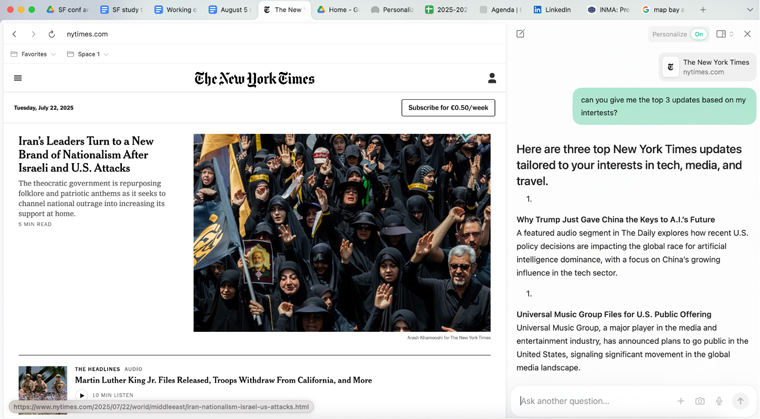
Task: Switch to the INMA: Pro tab
Action: point(609,10)
